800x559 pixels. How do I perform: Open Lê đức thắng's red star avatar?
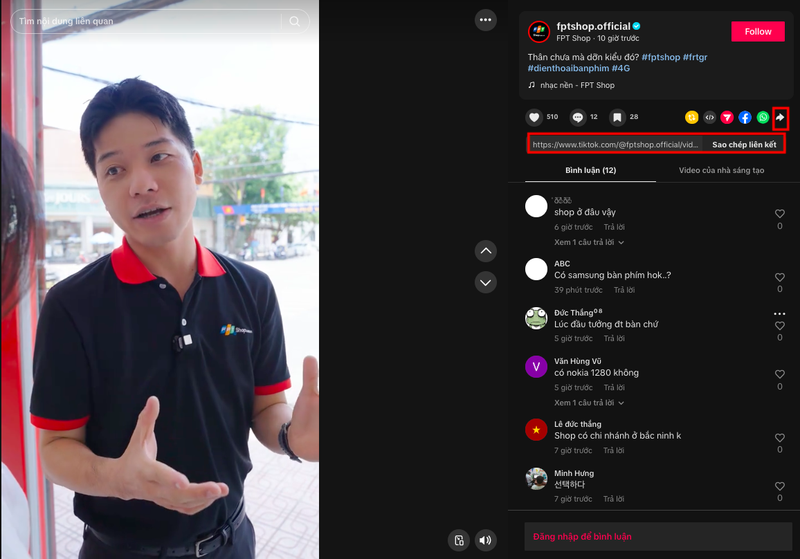click(536, 430)
